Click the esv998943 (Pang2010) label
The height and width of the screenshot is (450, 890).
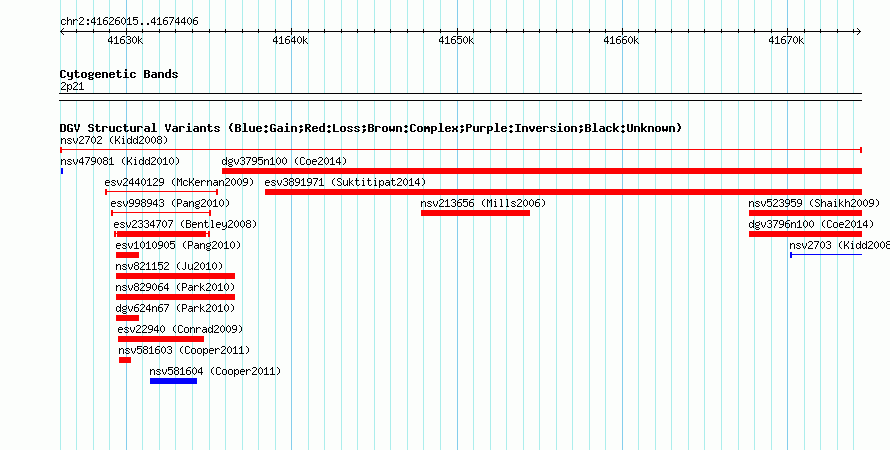pos(170,203)
